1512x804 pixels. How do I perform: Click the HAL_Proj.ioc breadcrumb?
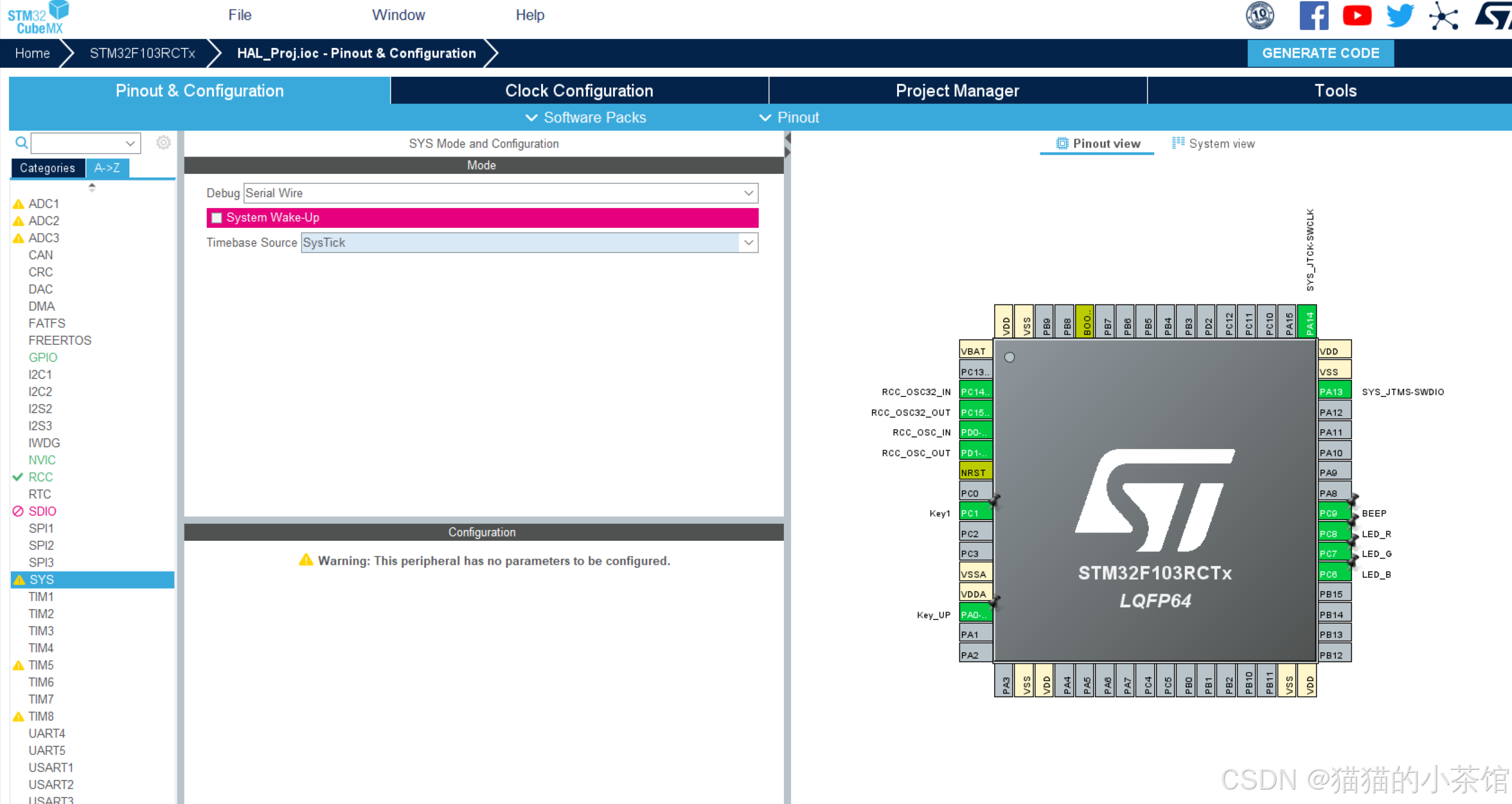(357, 53)
